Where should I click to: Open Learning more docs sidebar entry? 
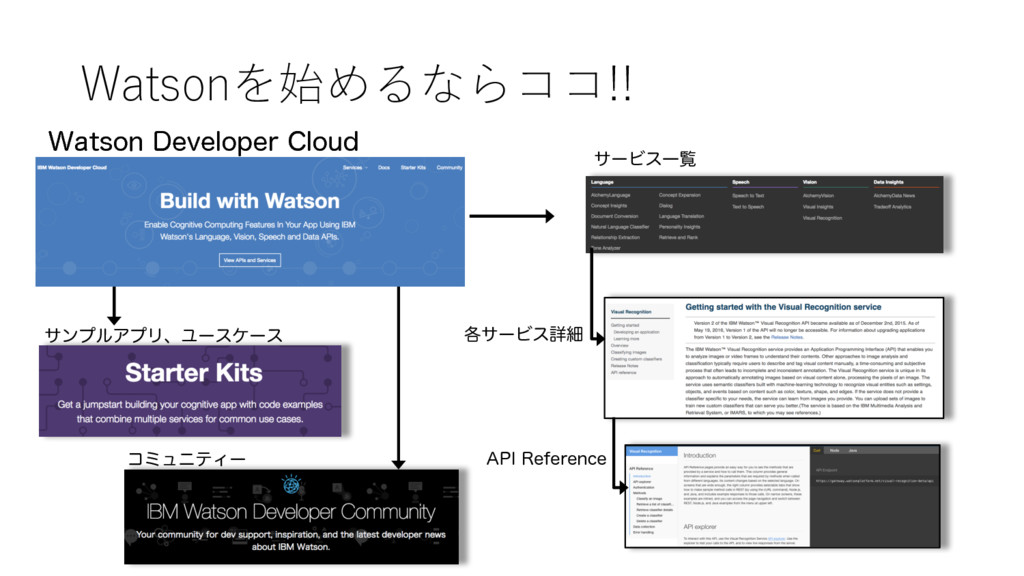(626, 338)
